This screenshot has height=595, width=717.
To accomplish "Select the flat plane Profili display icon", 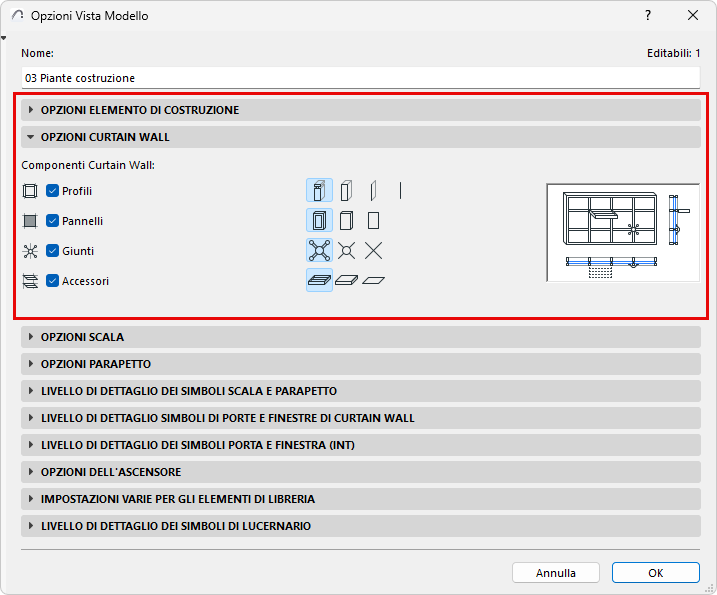I will [x=373, y=191].
